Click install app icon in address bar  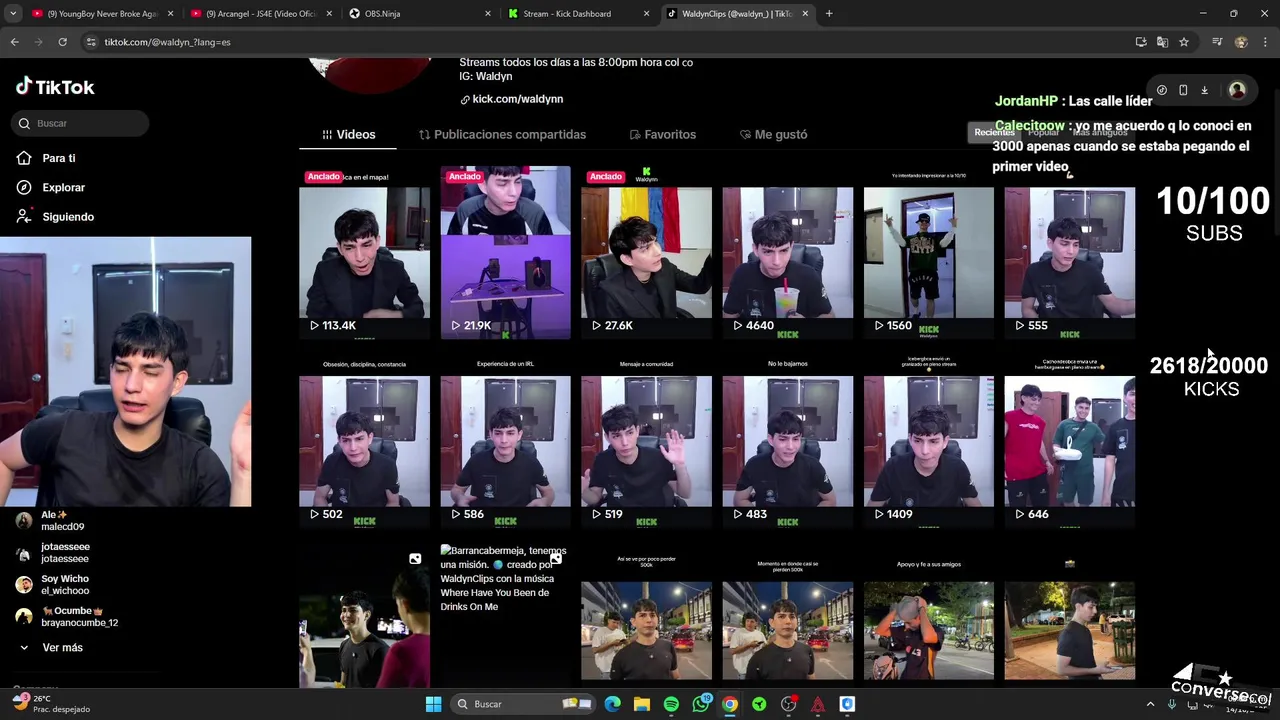(x=1141, y=42)
